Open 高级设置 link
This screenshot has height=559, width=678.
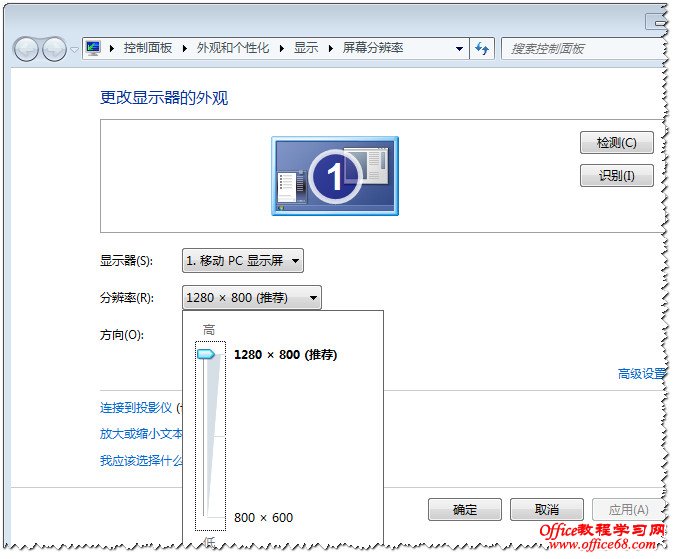click(x=642, y=373)
